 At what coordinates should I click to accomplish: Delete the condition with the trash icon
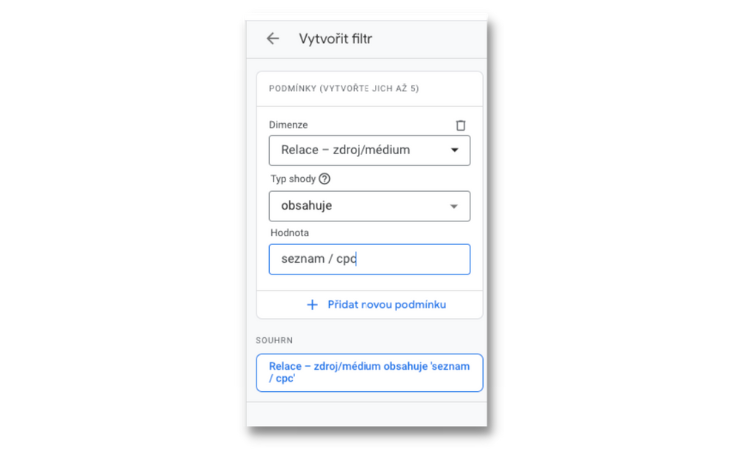461,125
